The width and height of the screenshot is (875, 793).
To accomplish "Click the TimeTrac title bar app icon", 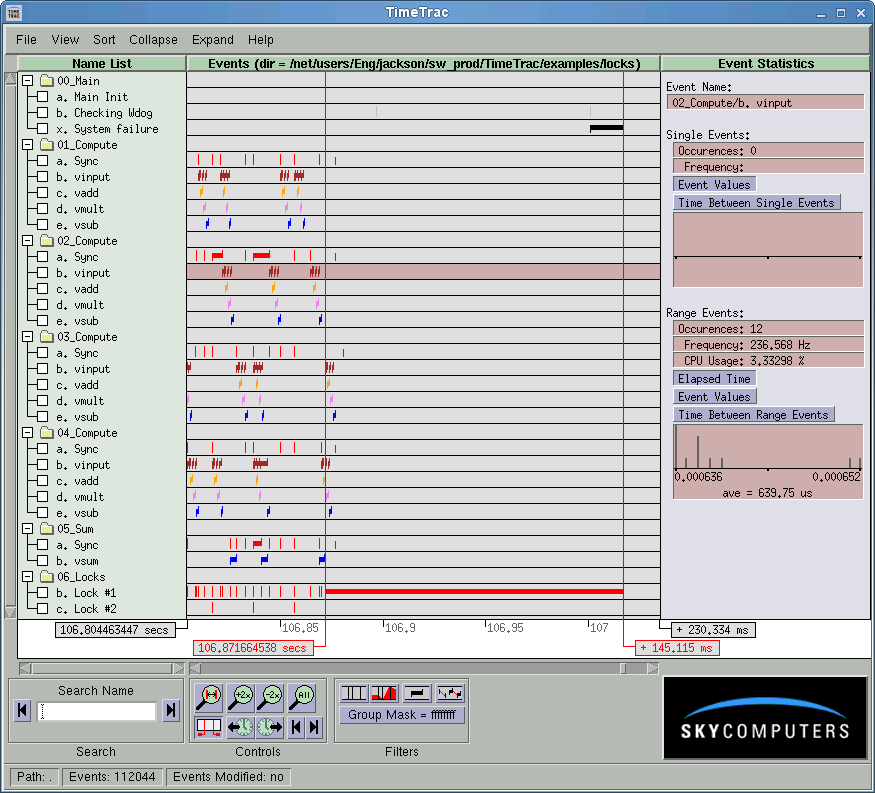I will 14,12.
